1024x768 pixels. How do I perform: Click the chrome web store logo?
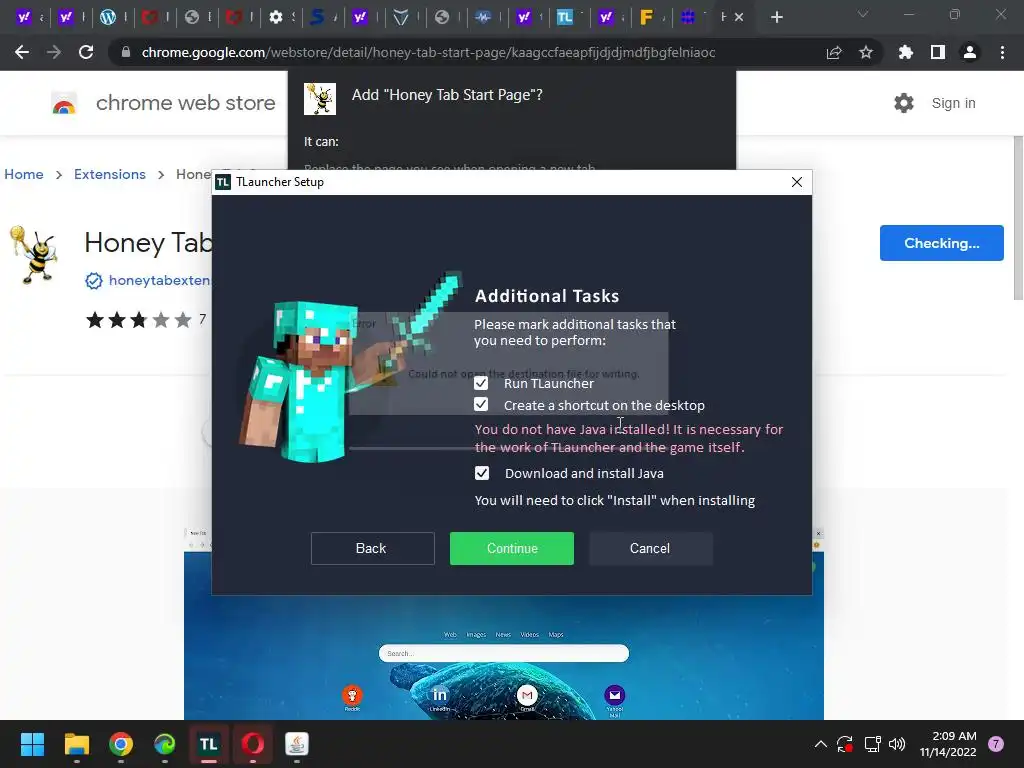click(64, 103)
